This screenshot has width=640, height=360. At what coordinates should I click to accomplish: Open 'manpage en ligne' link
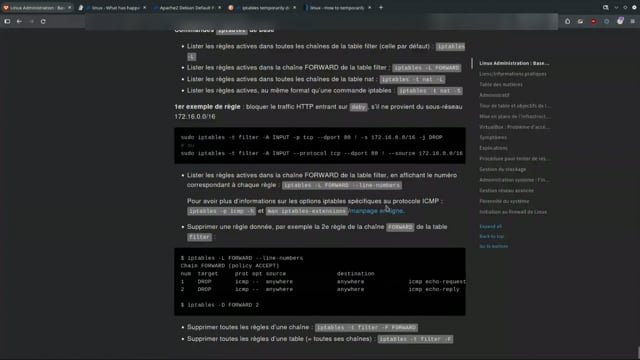(x=377, y=211)
